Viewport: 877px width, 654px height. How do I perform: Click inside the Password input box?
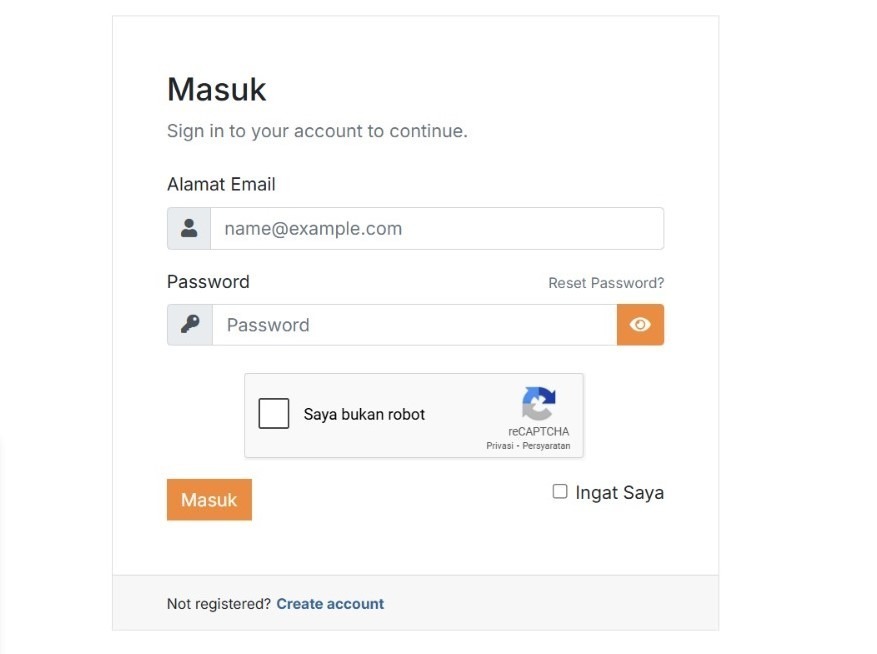coord(414,325)
